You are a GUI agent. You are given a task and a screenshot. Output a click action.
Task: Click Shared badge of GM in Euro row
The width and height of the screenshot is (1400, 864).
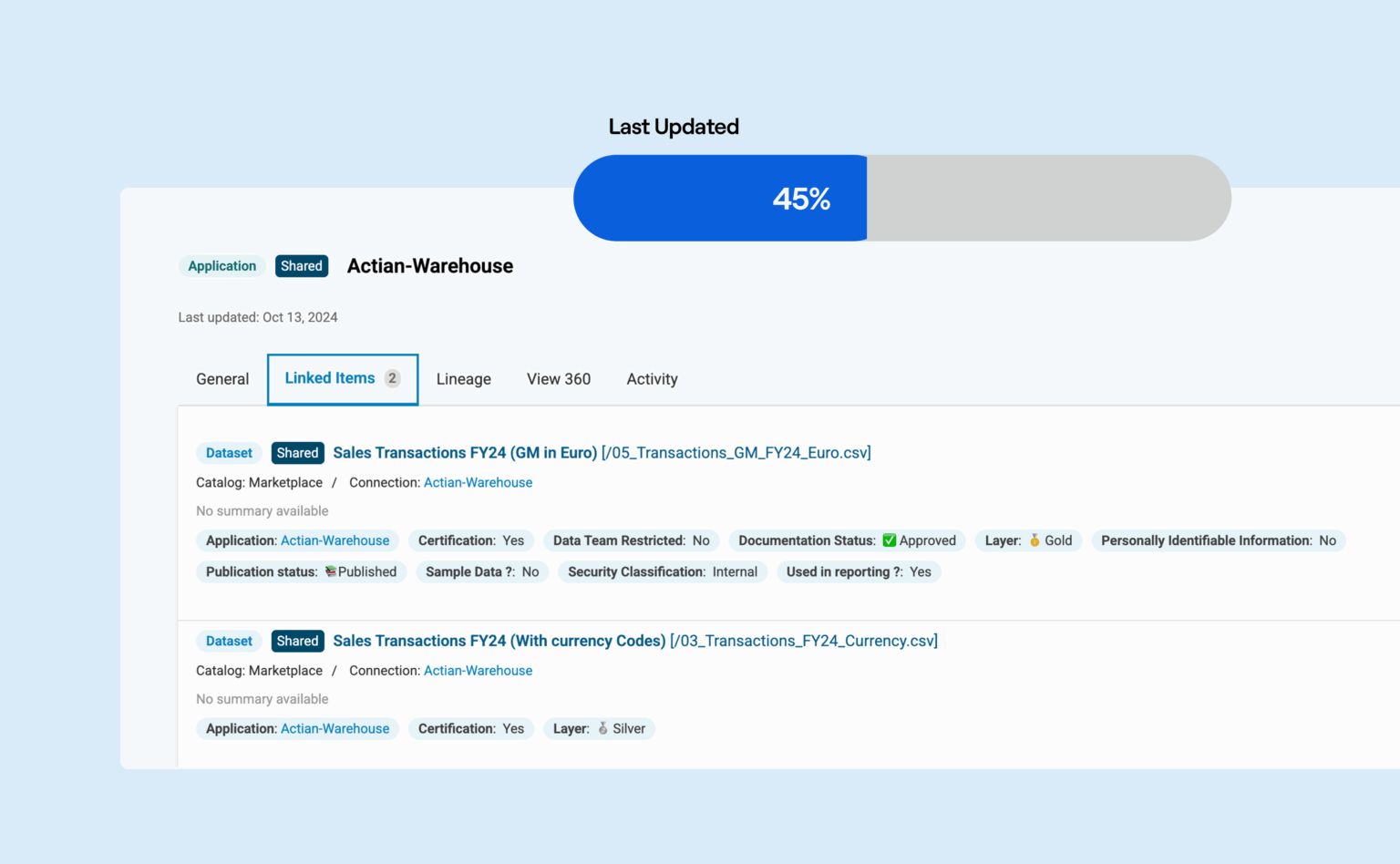pos(298,453)
